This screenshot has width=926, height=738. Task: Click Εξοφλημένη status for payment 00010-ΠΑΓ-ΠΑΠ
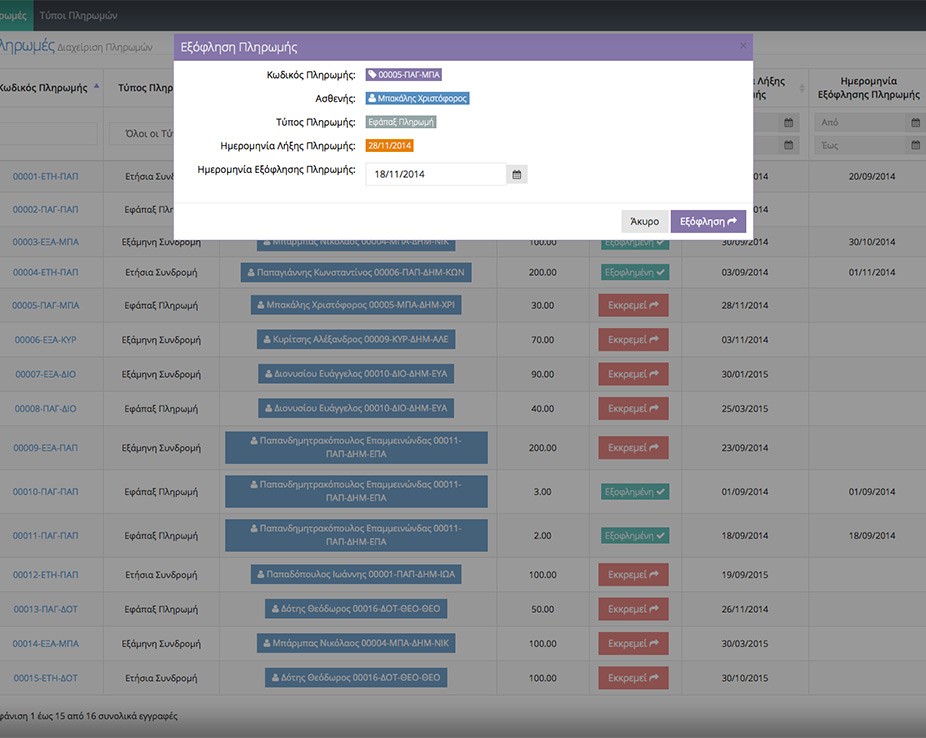pyautogui.click(x=635, y=492)
